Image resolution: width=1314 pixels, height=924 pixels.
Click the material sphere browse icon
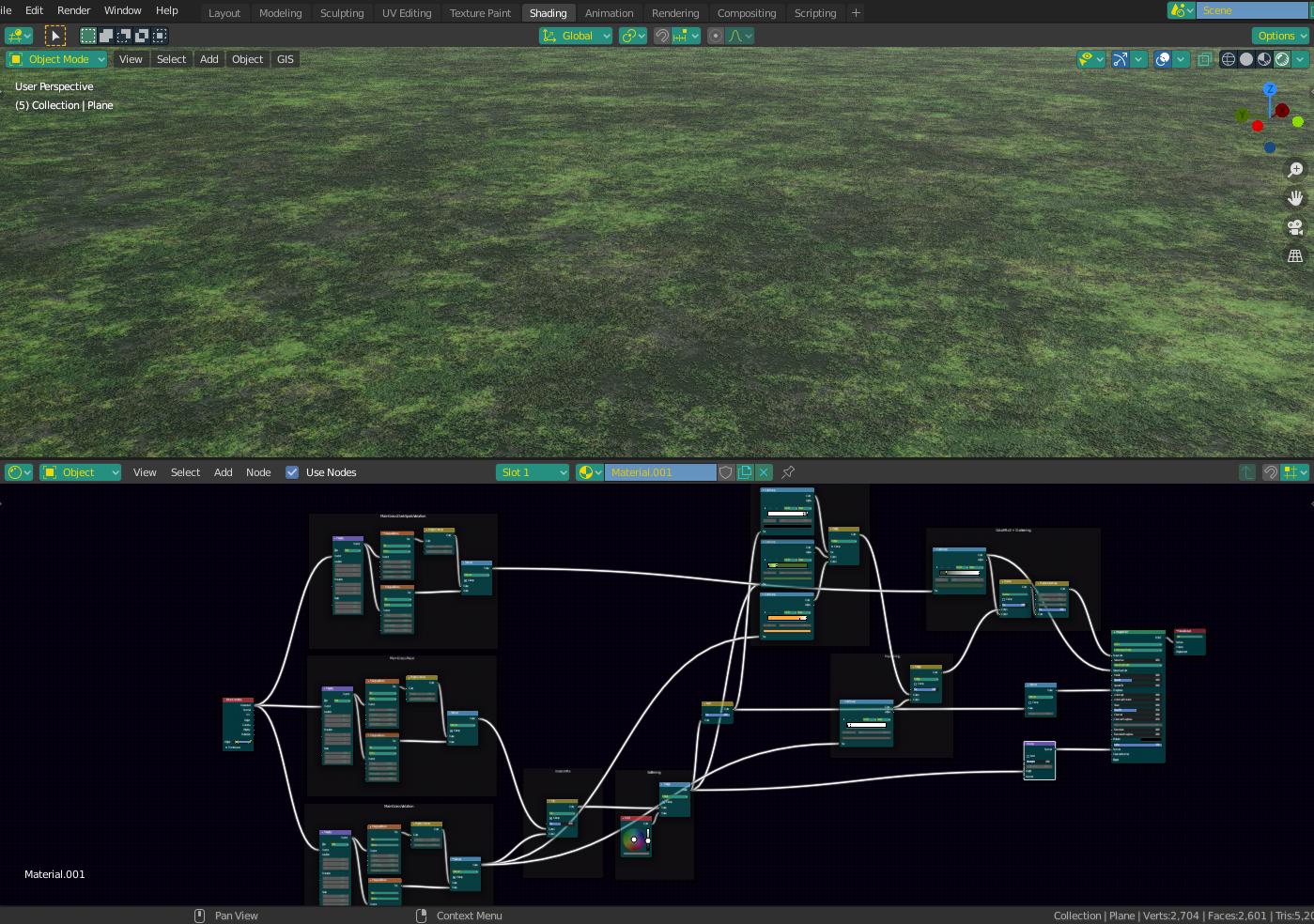590,472
